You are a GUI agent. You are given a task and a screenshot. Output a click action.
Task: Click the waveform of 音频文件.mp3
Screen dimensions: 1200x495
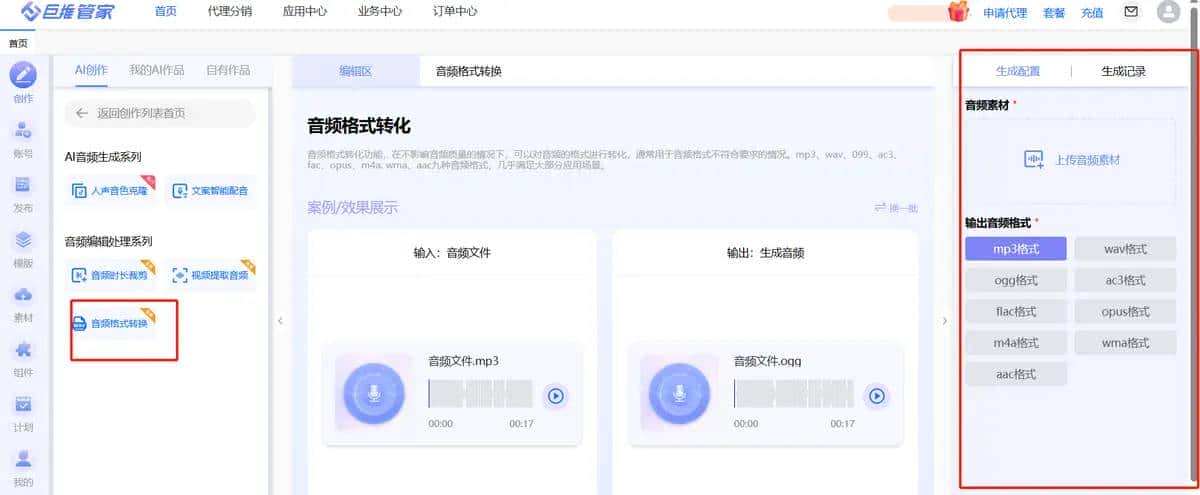click(480, 393)
